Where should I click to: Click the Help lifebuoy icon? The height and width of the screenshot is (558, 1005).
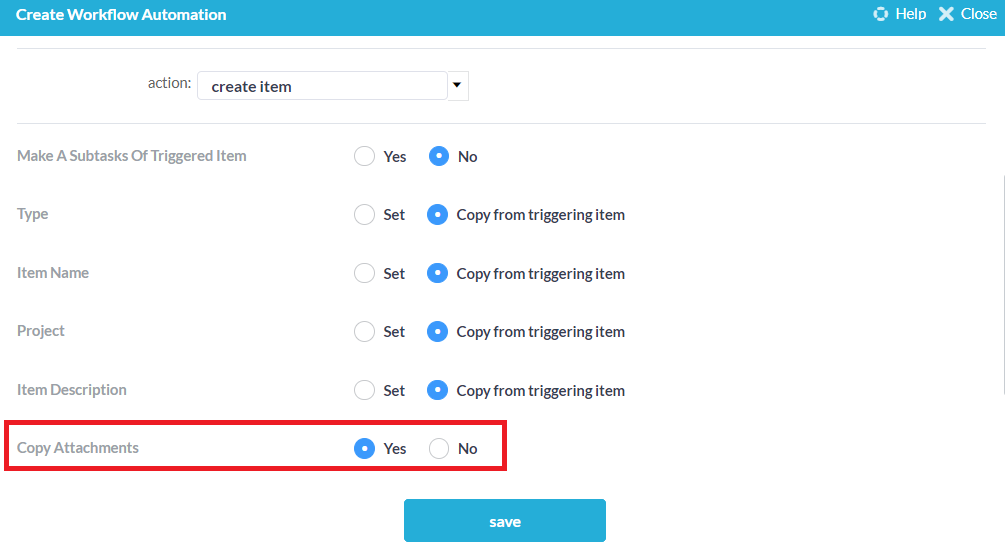(x=881, y=14)
